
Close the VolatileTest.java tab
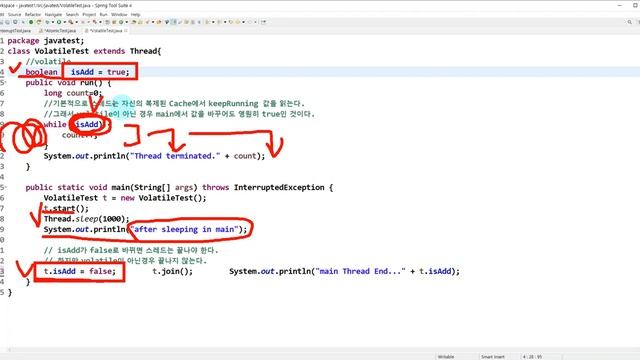pos(126,31)
